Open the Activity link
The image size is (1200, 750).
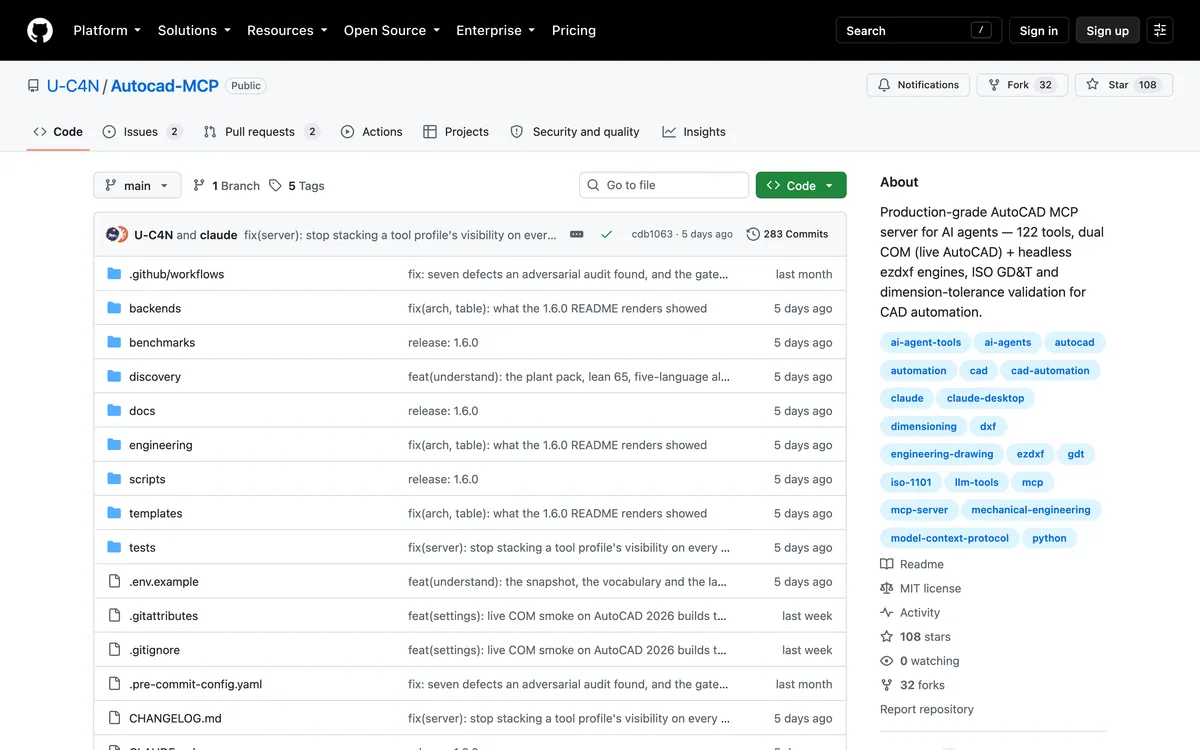tap(910, 613)
